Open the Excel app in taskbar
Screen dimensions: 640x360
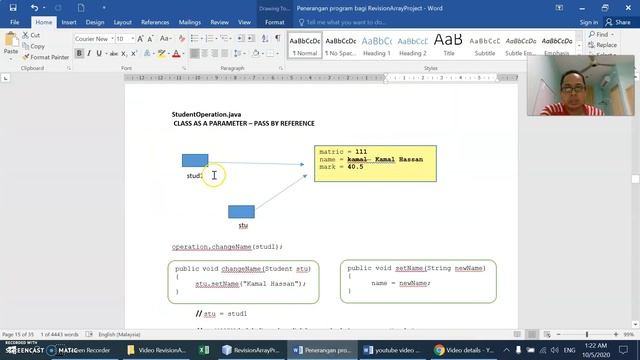click(x=204, y=350)
